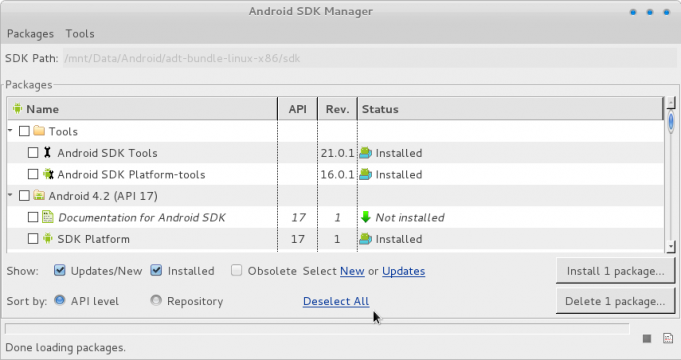Click the API column header

click(x=298, y=109)
